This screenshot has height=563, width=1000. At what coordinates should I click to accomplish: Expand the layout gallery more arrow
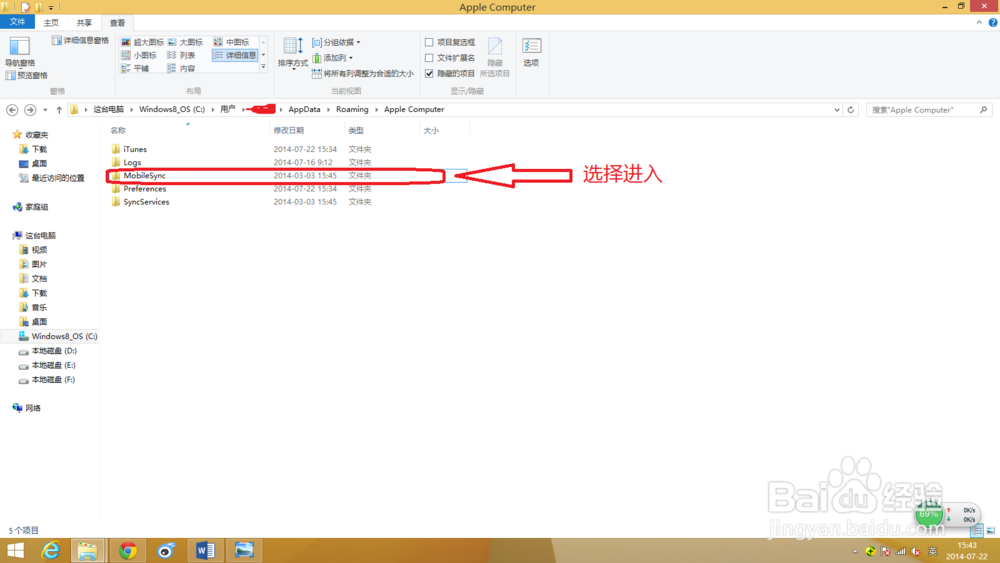(263, 67)
